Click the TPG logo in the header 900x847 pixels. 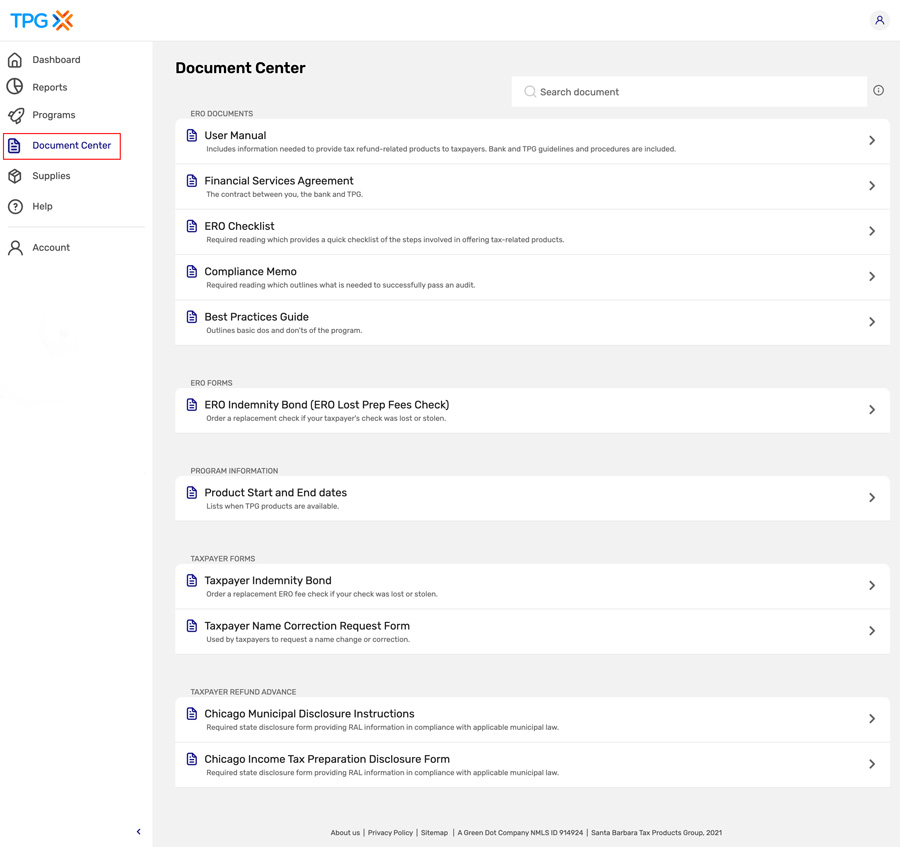pos(40,19)
